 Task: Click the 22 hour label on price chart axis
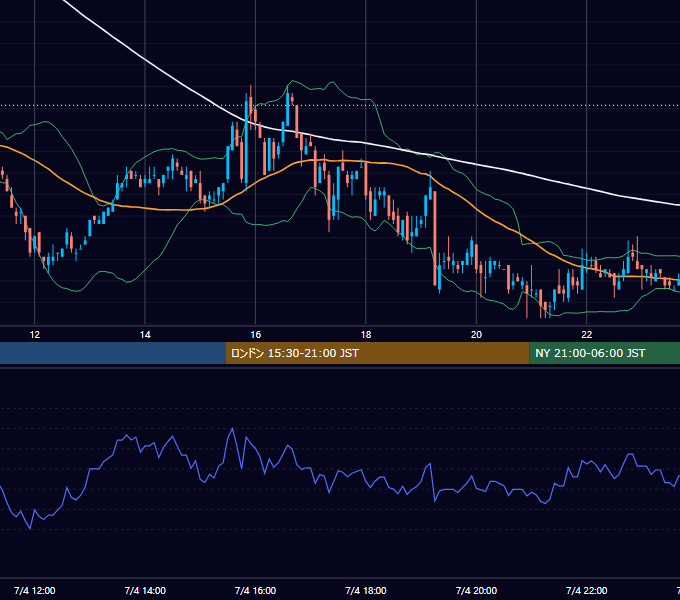586,335
